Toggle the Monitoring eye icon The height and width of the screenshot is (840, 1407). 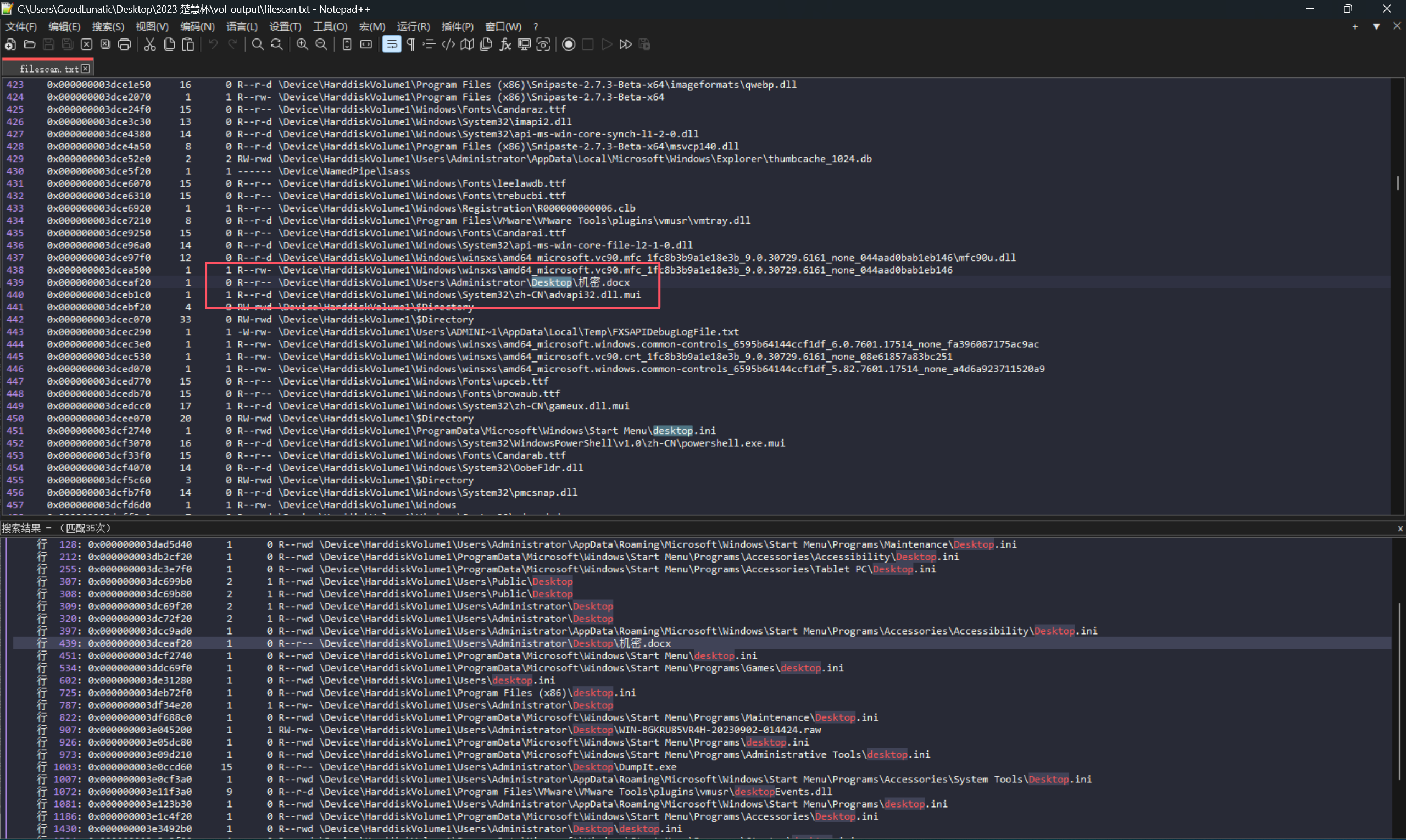[543, 44]
